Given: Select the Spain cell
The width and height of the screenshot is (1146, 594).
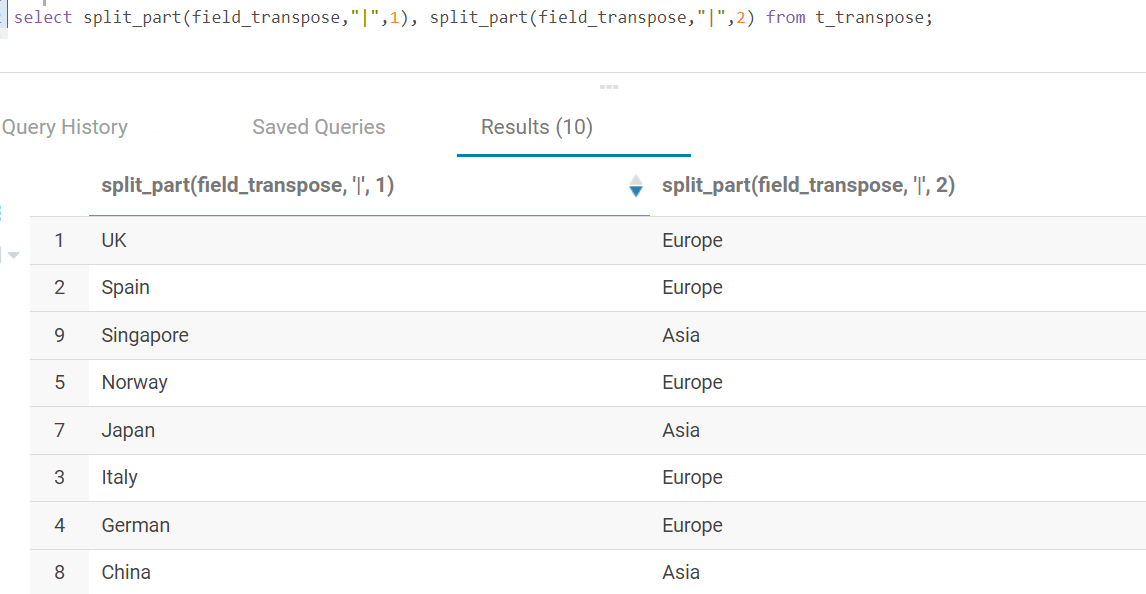Looking at the screenshot, I should point(125,287).
